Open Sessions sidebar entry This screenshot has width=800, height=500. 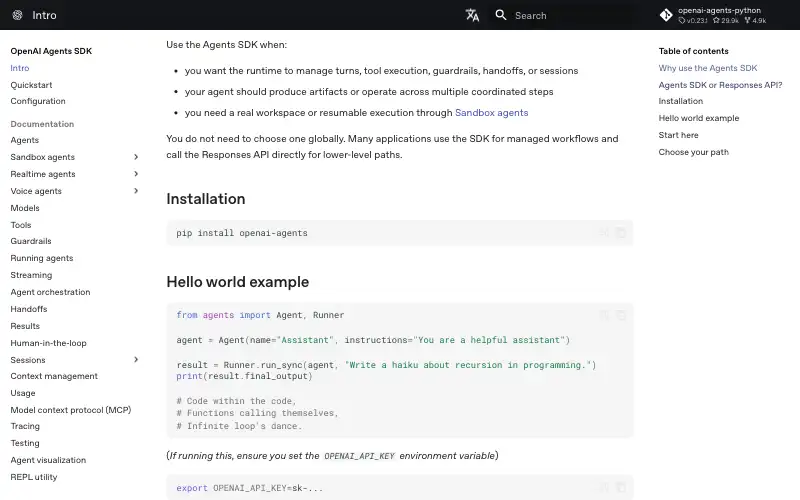click(x=28, y=360)
